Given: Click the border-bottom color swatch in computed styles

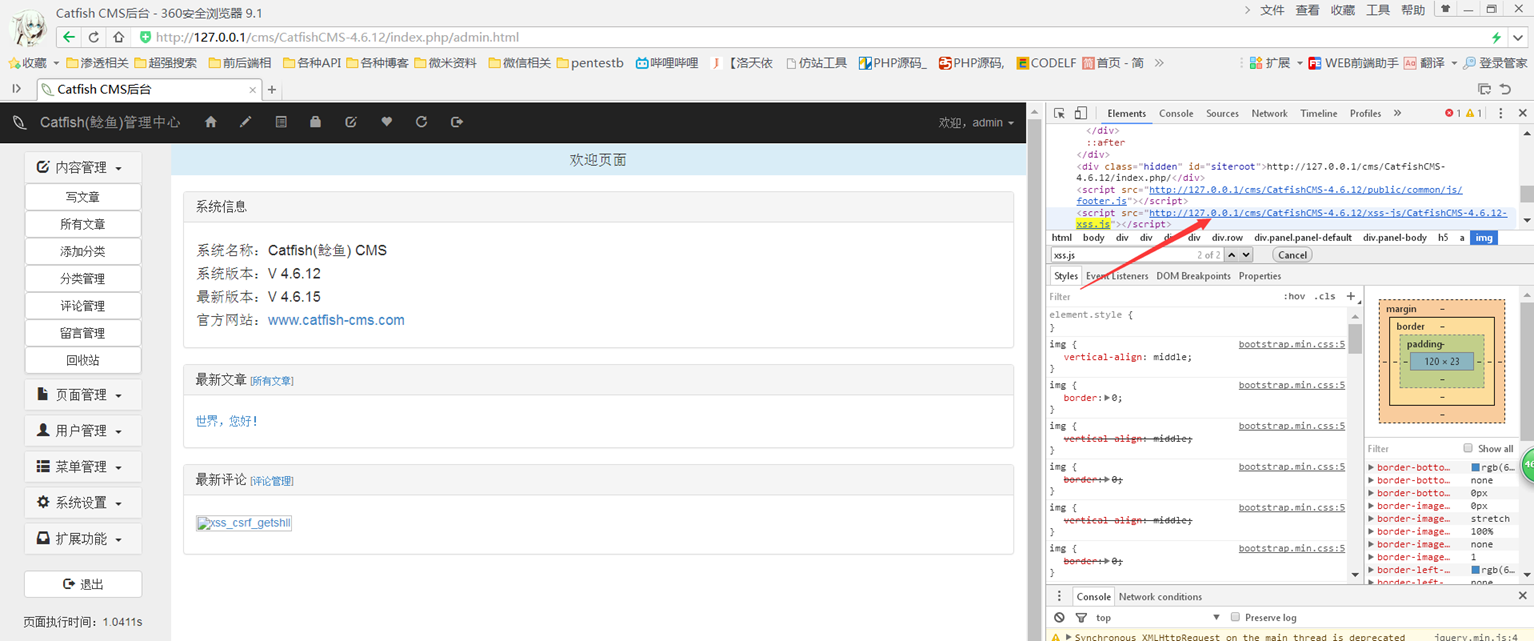Looking at the screenshot, I should point(1476,467).
